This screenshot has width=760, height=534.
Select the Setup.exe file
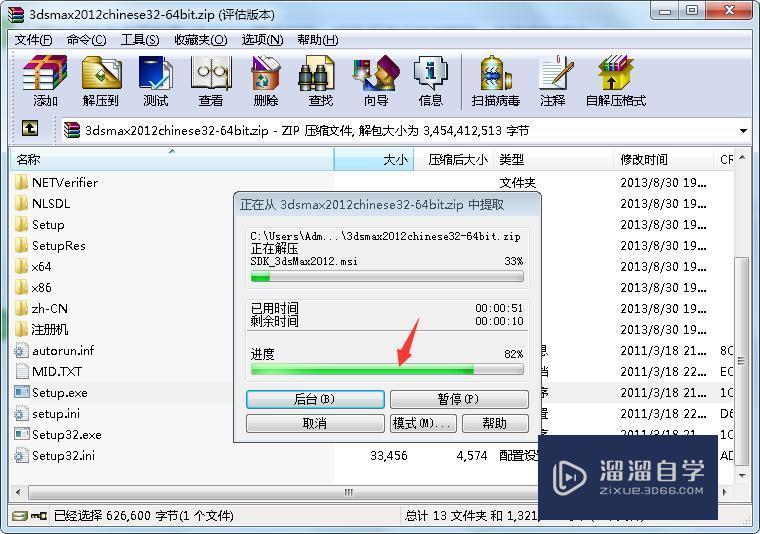tap(51, 393)
